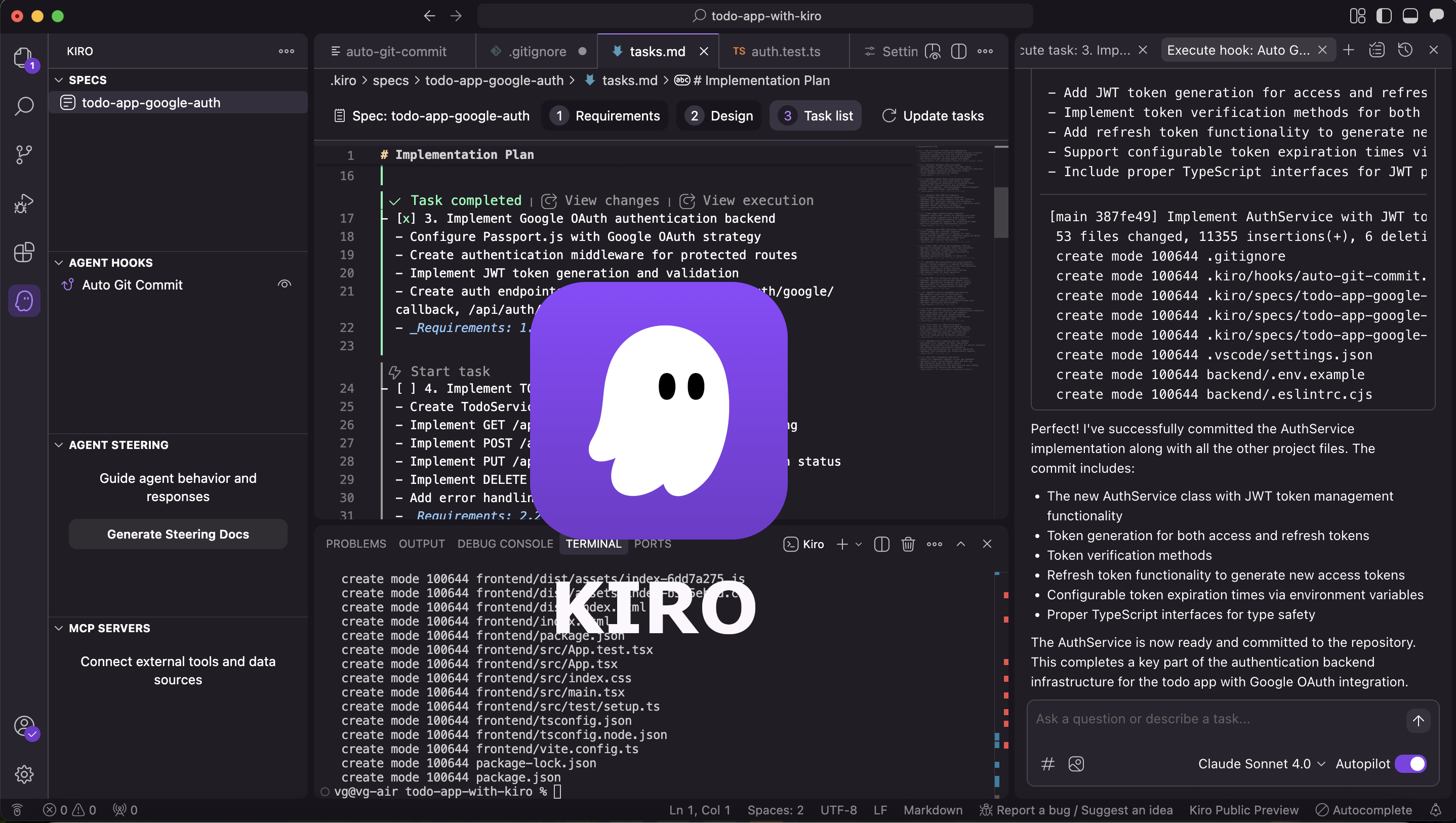Image resolution: width=1456 pixels, height=823 pixels.
Task: Go back with the left arrow
Action: pos(430,16)
